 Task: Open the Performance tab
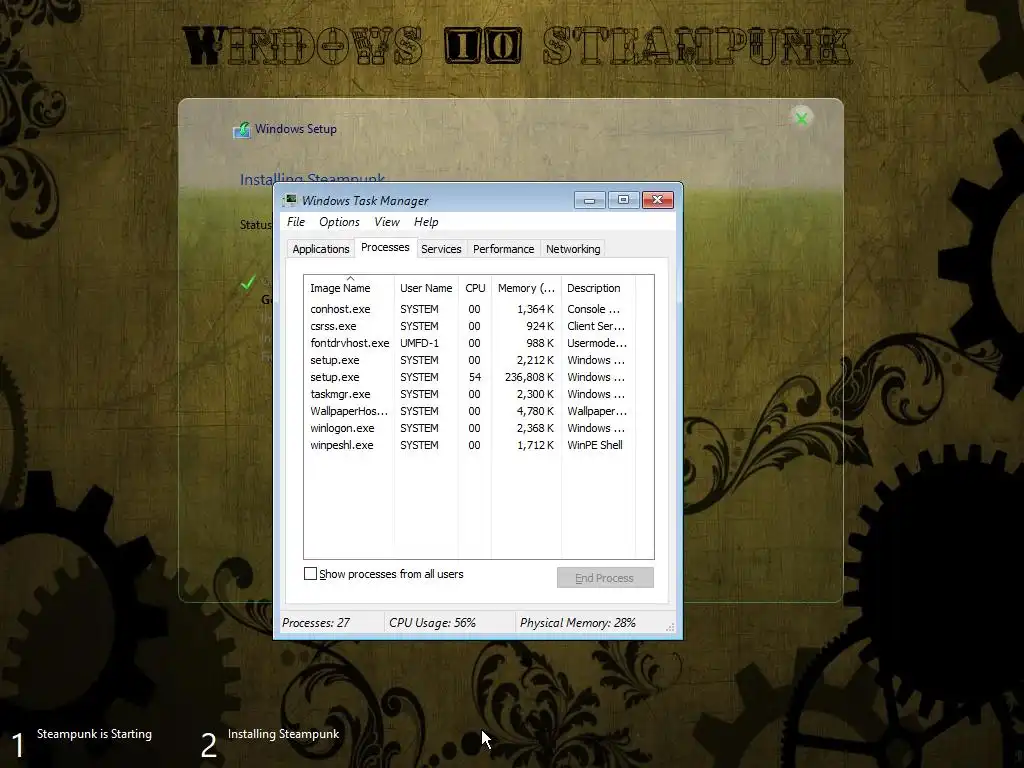pyautogui.click(x=504, y=249)
